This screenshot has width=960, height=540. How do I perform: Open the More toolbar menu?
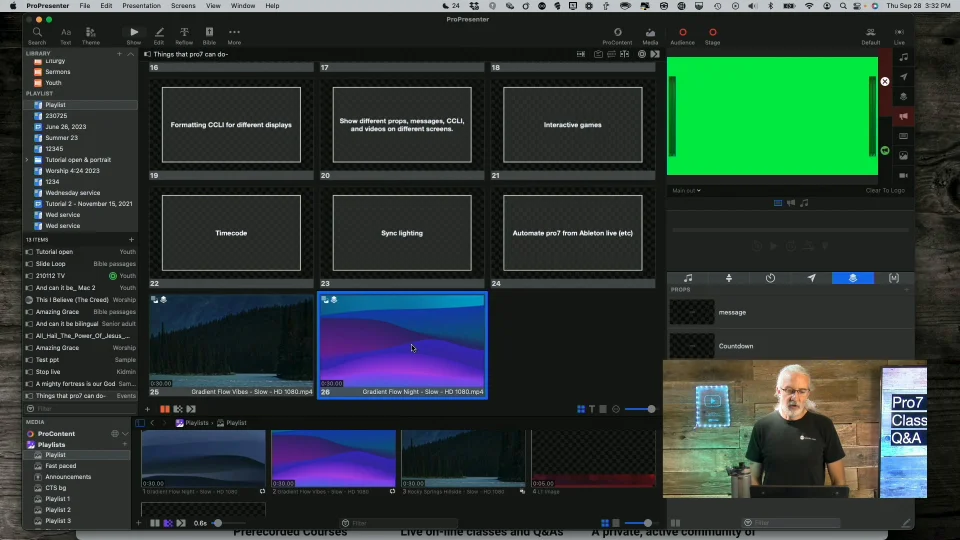click(234, 36)
